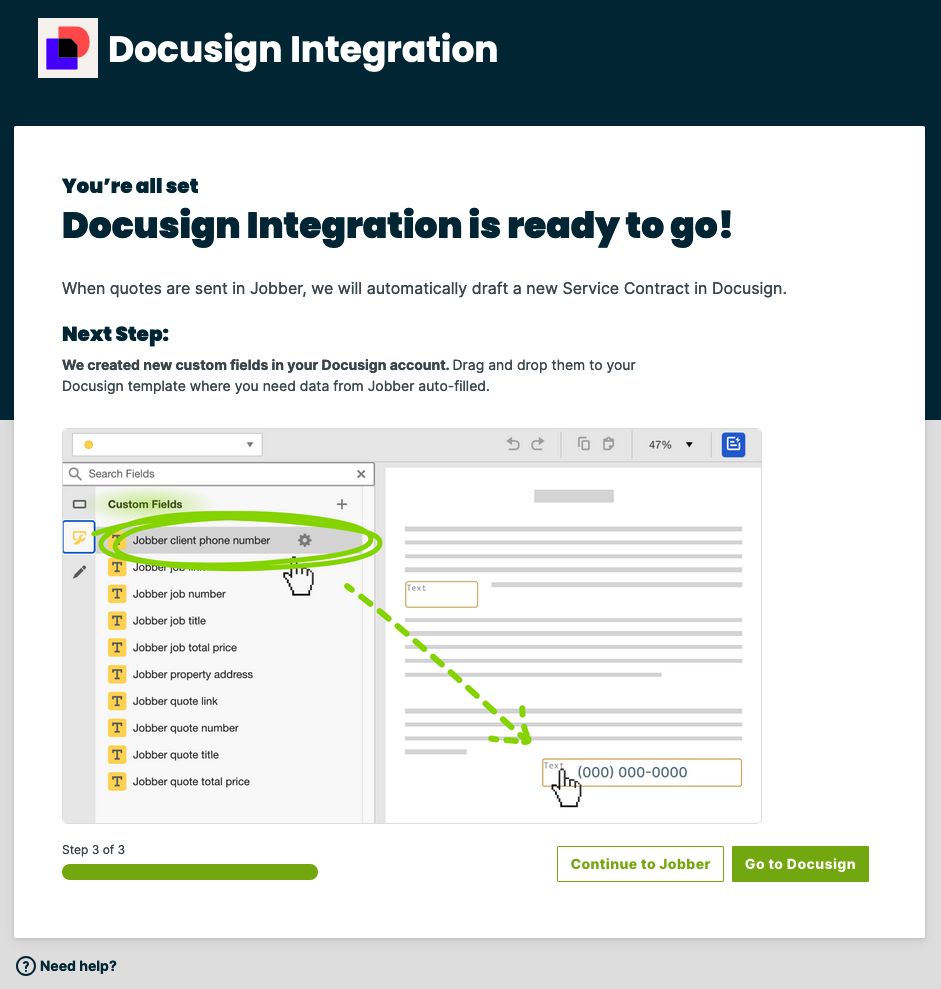
Task: Click the Step 3 of 3 progress bar
Action: coord(190,872)
